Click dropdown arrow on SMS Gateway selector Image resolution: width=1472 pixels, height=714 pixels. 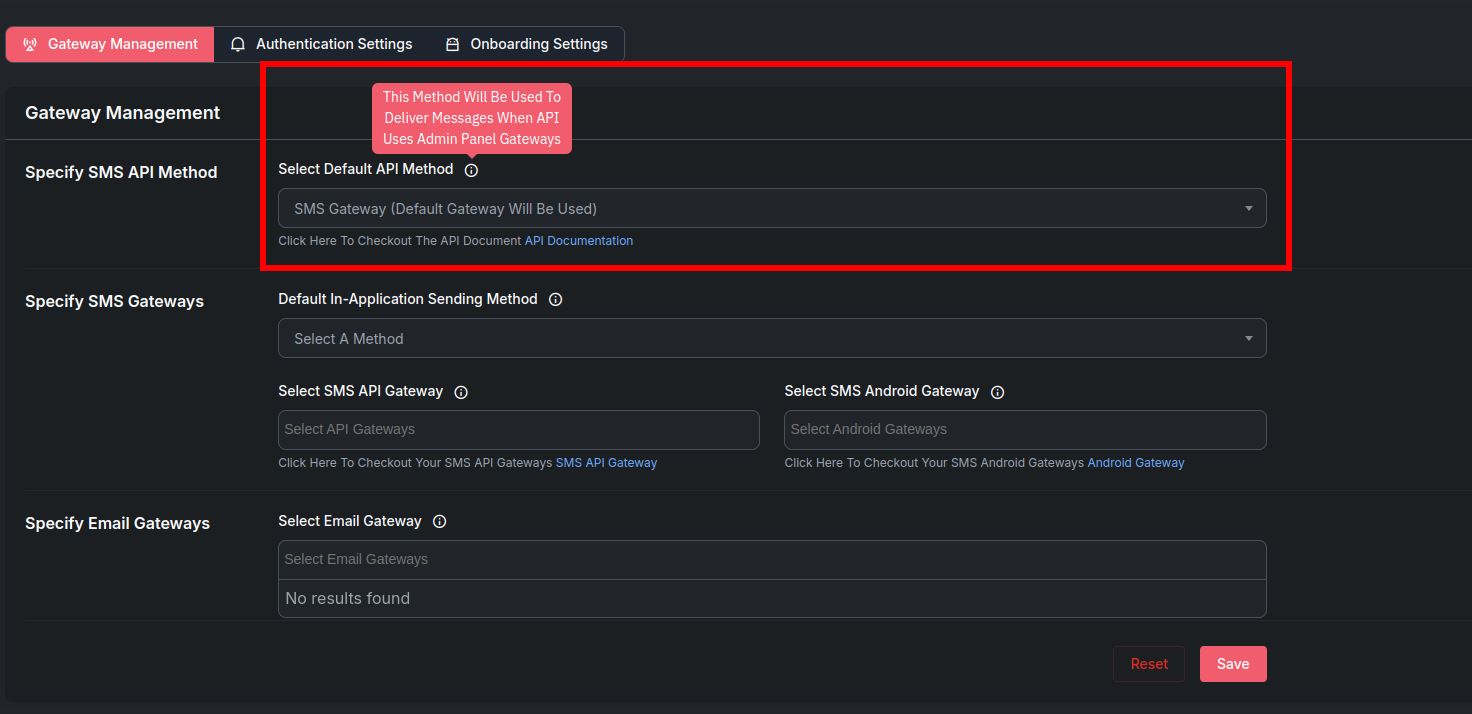click(1248, 209)
